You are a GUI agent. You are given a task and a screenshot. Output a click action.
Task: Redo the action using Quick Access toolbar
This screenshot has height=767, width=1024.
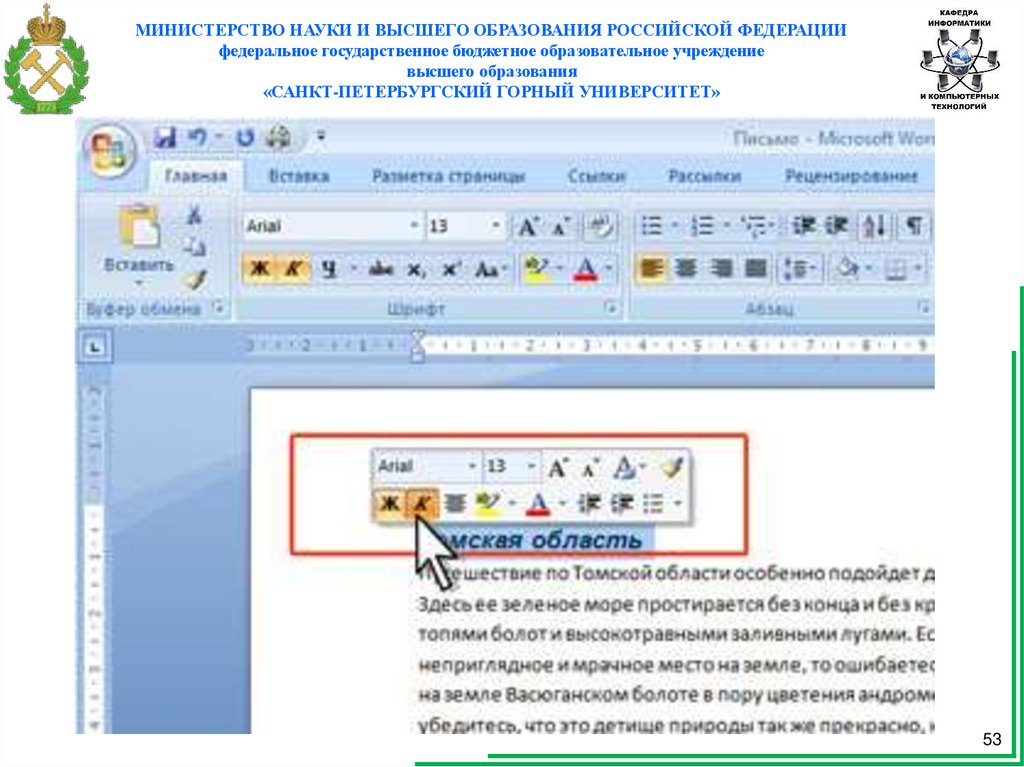click(x=244, y=138)
